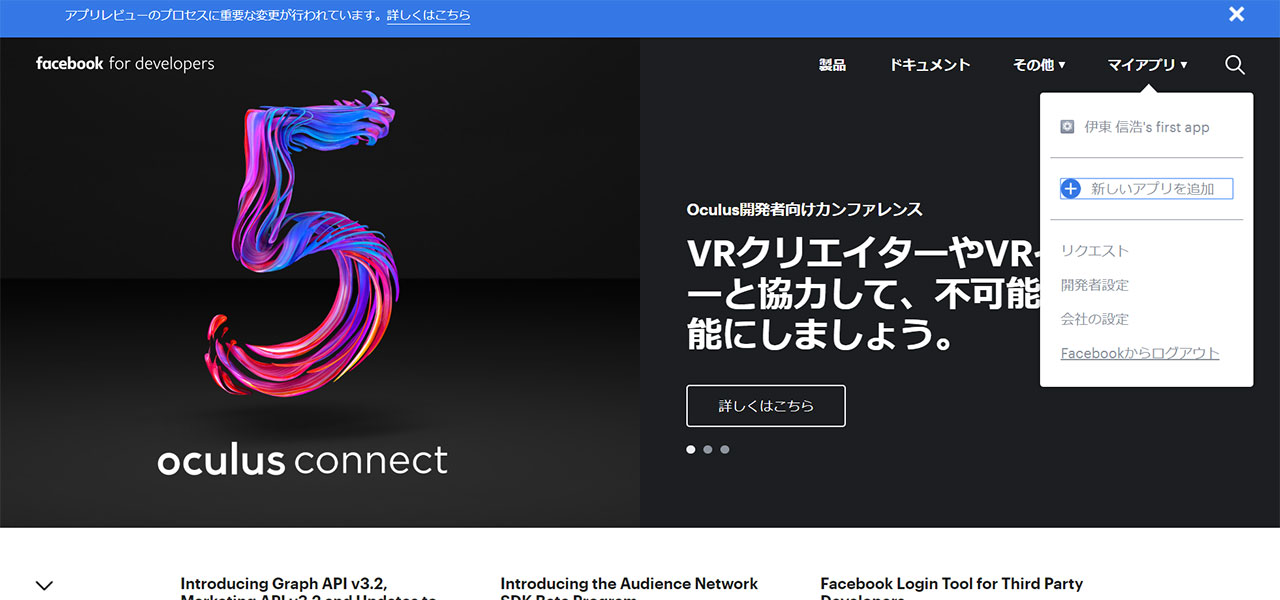Select the third carousel dot
Screen dimensions: 1280x600
(724, 449)
